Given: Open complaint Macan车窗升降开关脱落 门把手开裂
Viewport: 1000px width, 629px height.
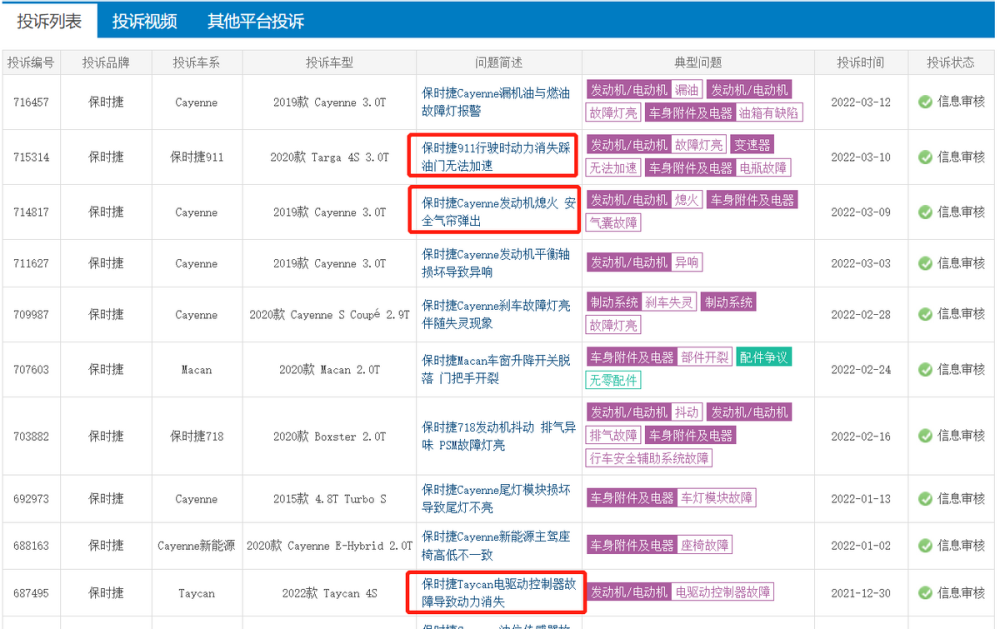Looking at the screenshot, I should tap(496, 369).
